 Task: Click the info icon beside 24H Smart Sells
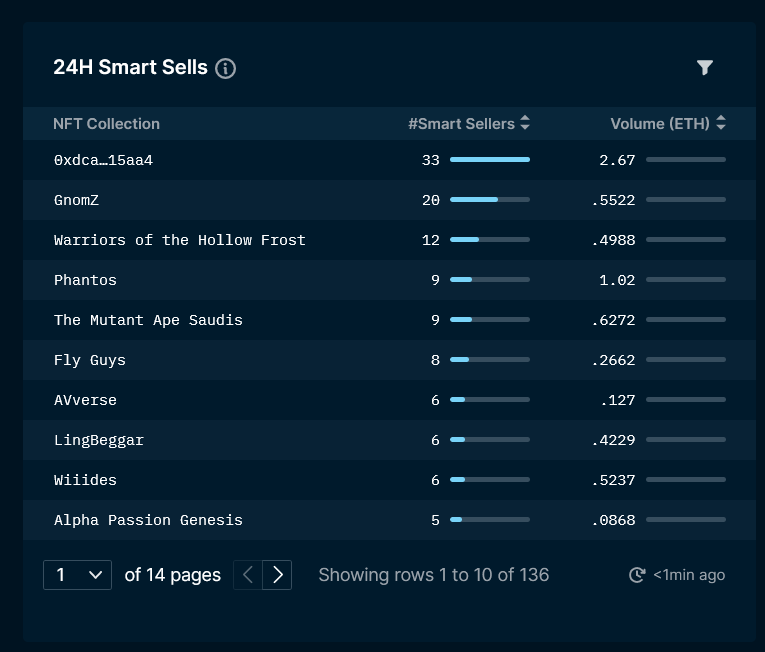pos(225,68)
